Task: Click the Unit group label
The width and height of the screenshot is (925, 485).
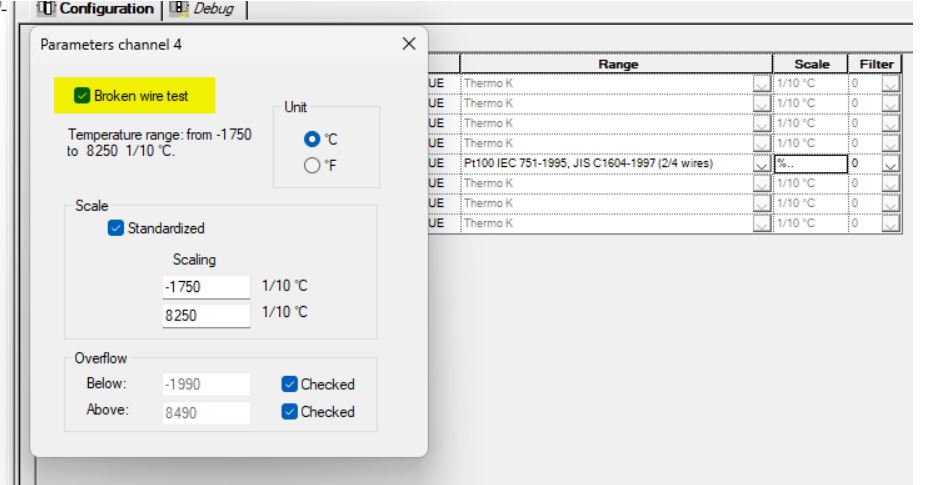Action: click(x=296, y=107)
